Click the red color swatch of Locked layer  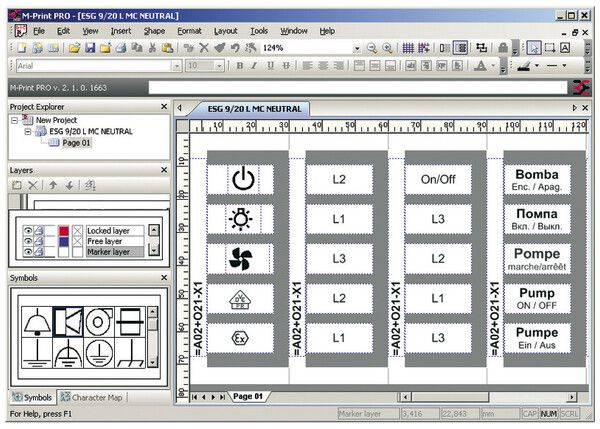click(x=64, y=231)
